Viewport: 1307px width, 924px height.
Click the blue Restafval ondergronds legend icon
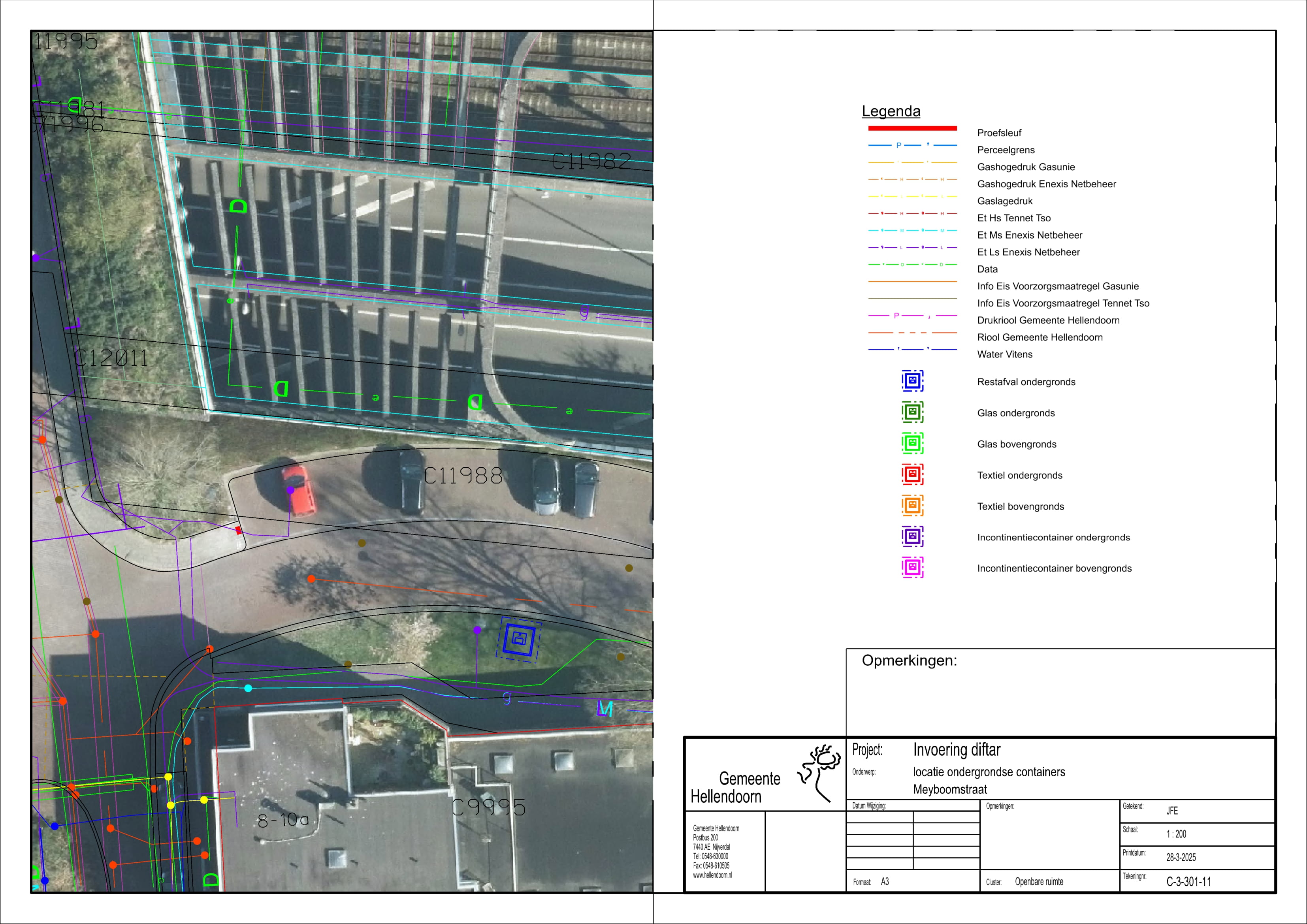(912, 381)
